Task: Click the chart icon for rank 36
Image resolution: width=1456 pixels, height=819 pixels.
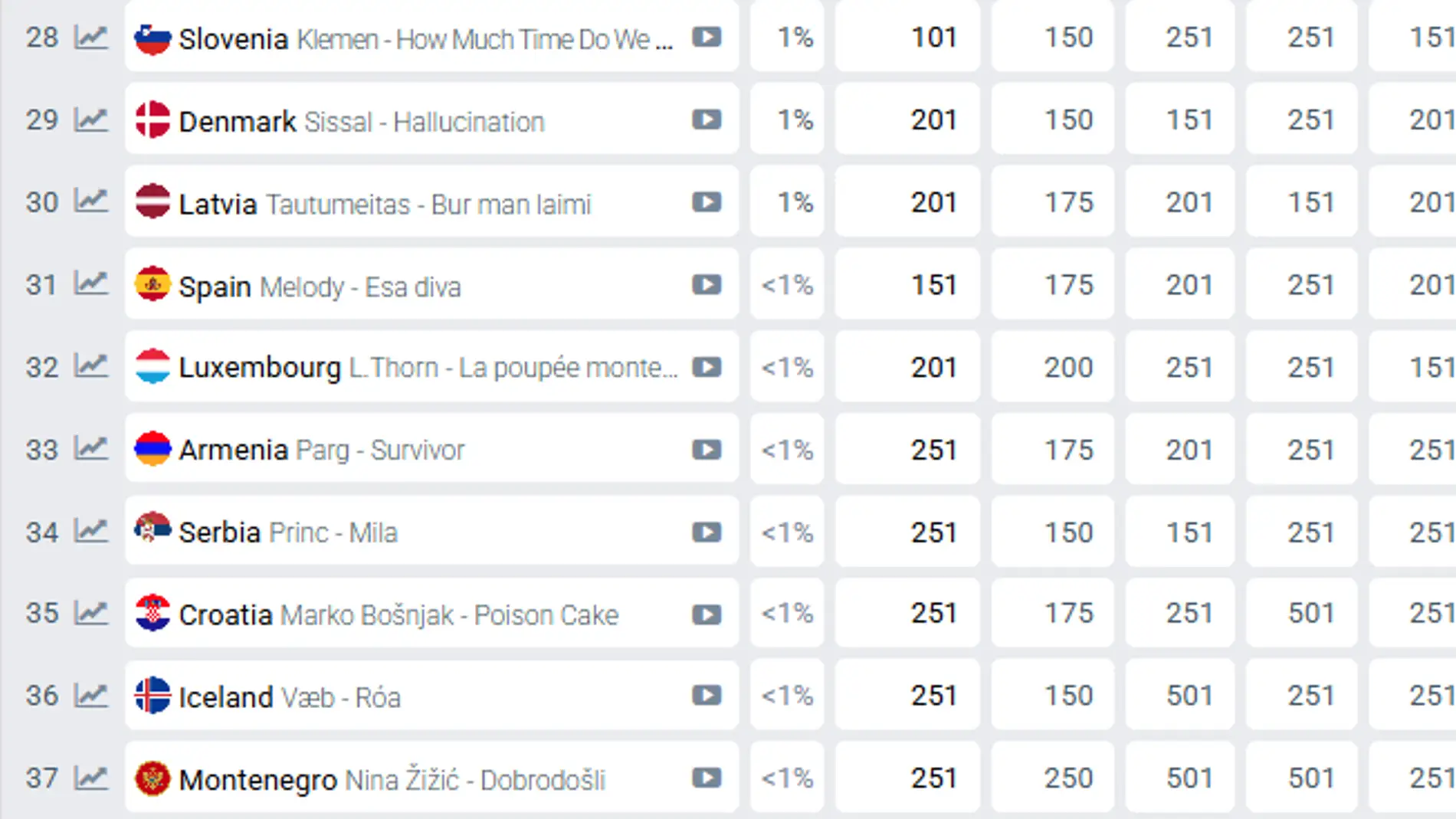Action: [x=90, y=696]
